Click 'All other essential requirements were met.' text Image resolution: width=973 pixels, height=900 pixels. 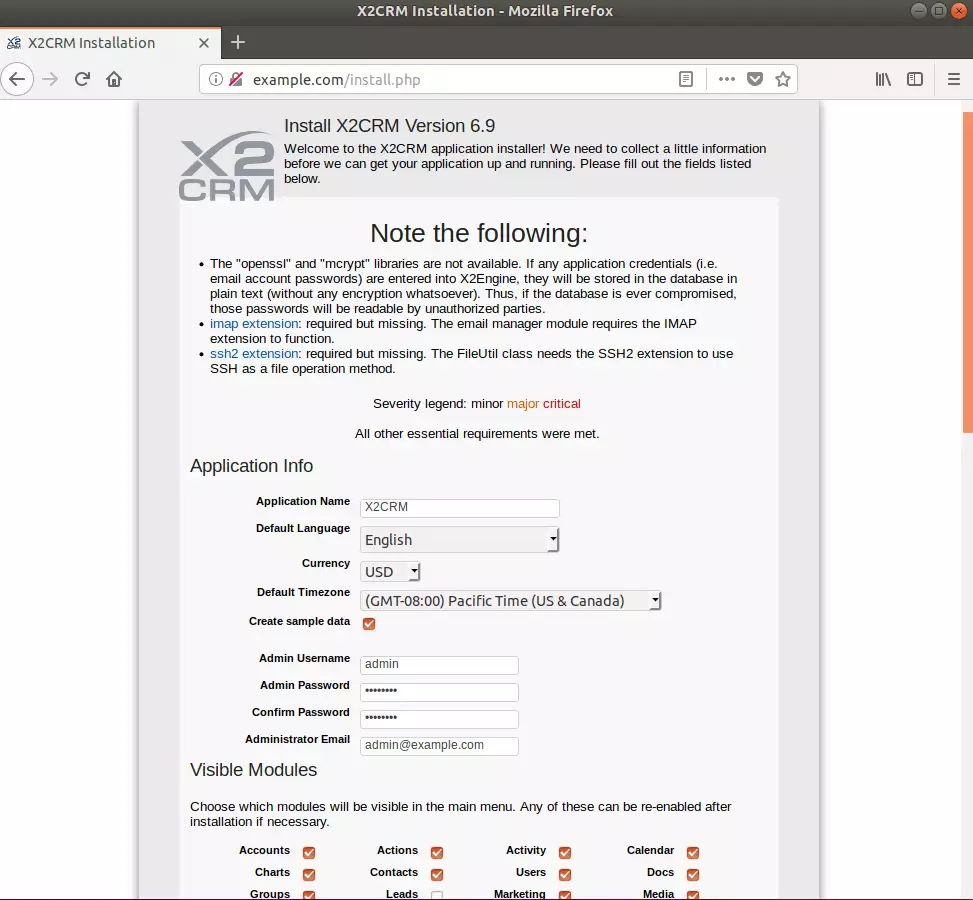[x=477, y=434]
